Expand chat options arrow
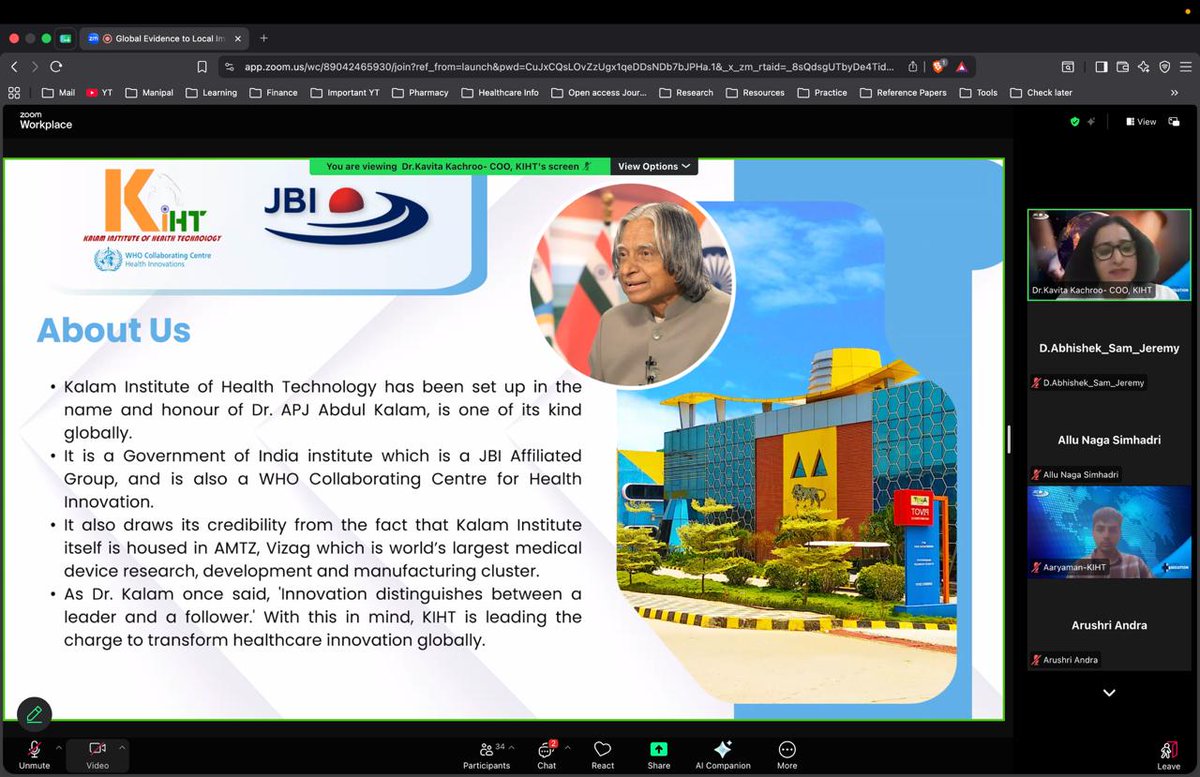Image resolution: width=1200 pixels, height=777 pixels. (567, 746)
